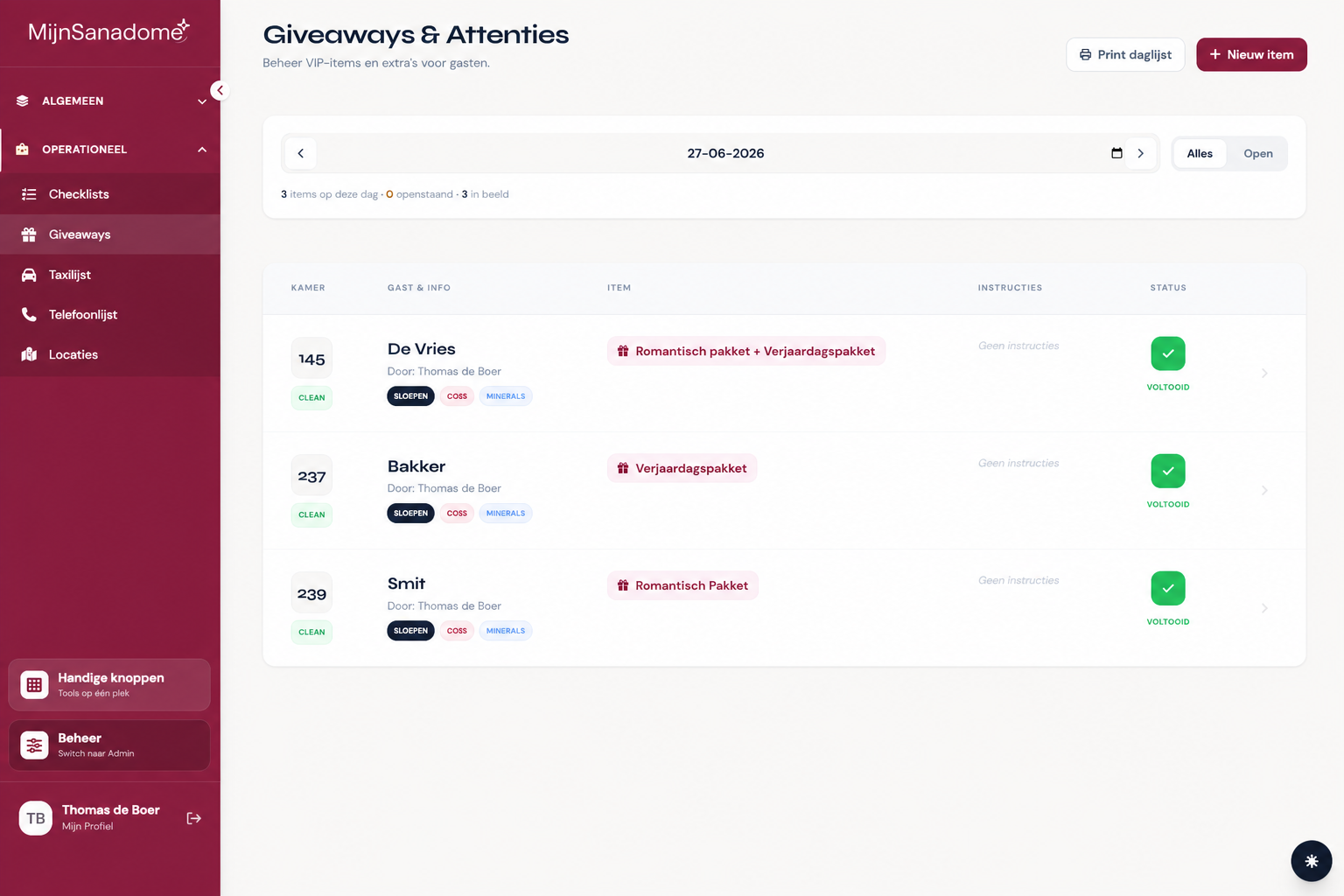Switch to Admin via Beheer
The image size is (1344, 896).
click(109, 745)
